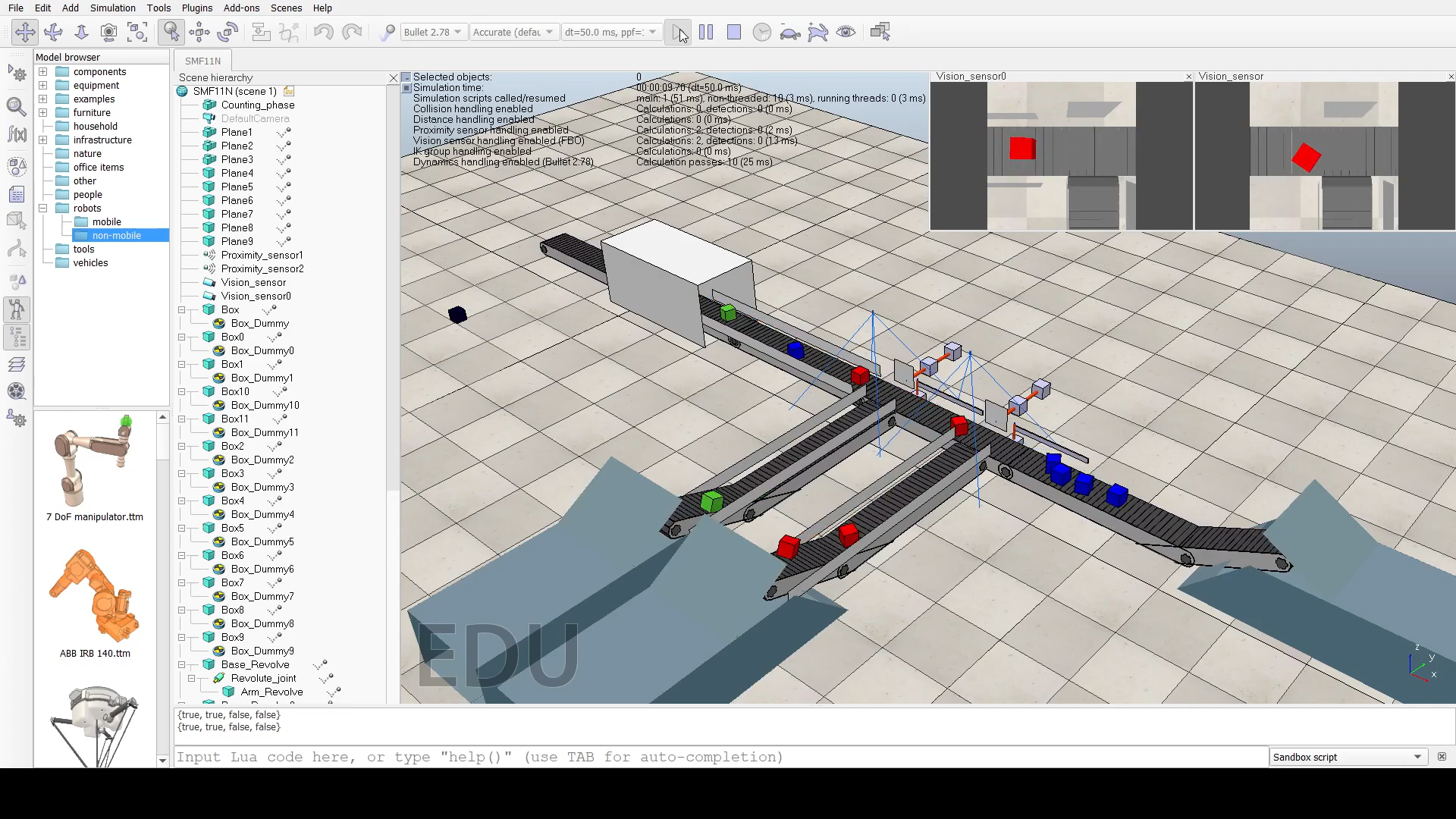Toggle real-time simulation mode with the clock icon
This screenshot has width=1456, height=819.
coord(762,32)
